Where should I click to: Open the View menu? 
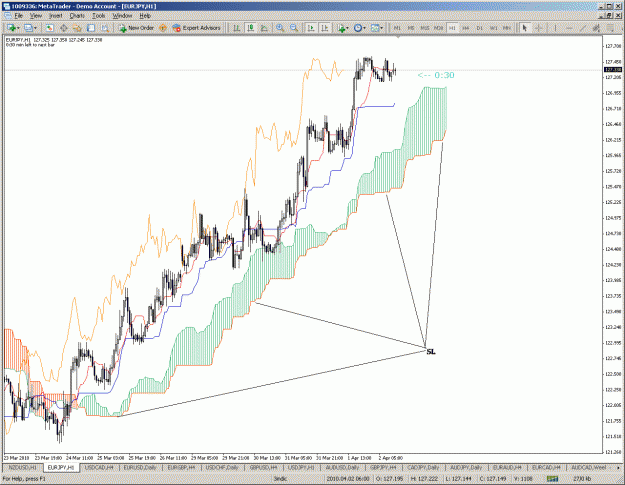[36, 16]
